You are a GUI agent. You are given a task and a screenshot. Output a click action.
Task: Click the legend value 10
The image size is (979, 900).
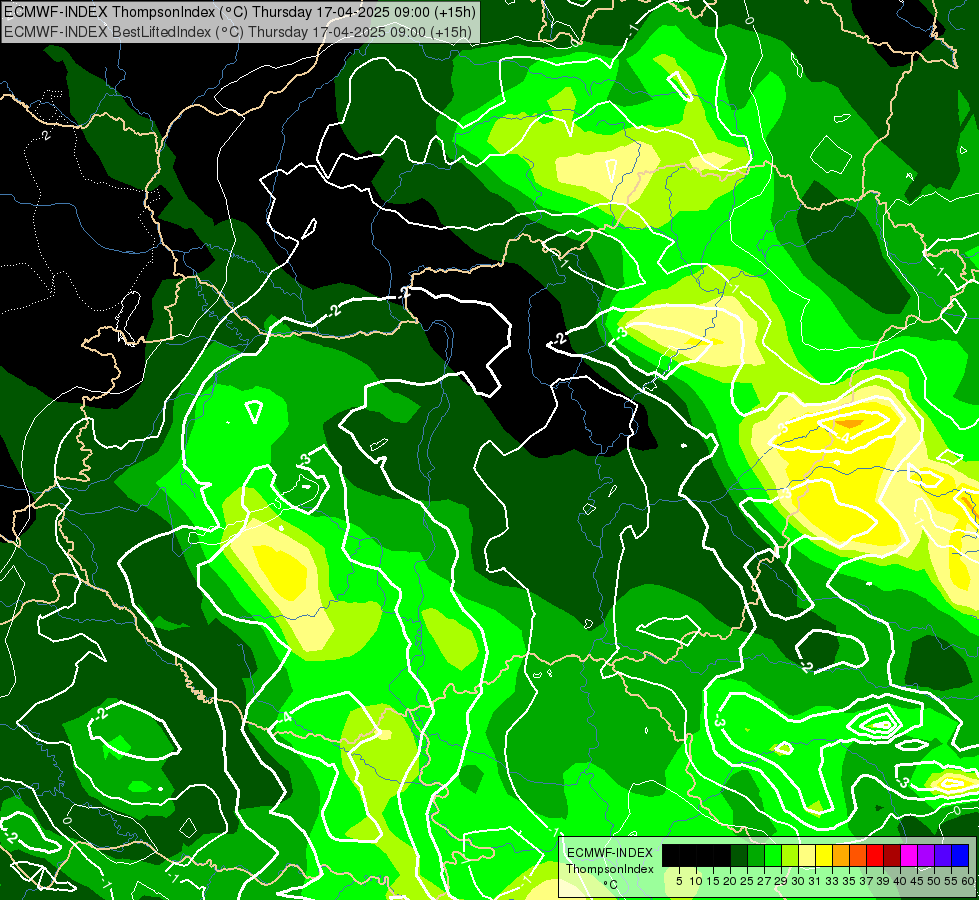point(696,881)
